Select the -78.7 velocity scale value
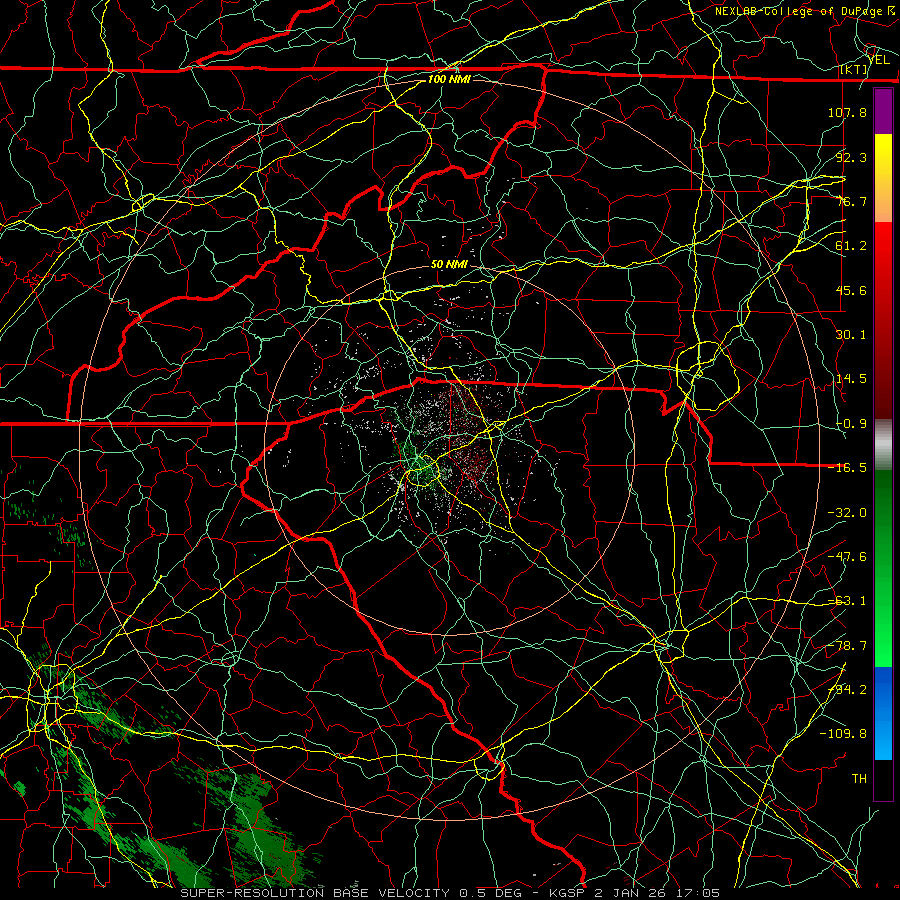This screenshot has width=900, height=900. click(847, 646)
